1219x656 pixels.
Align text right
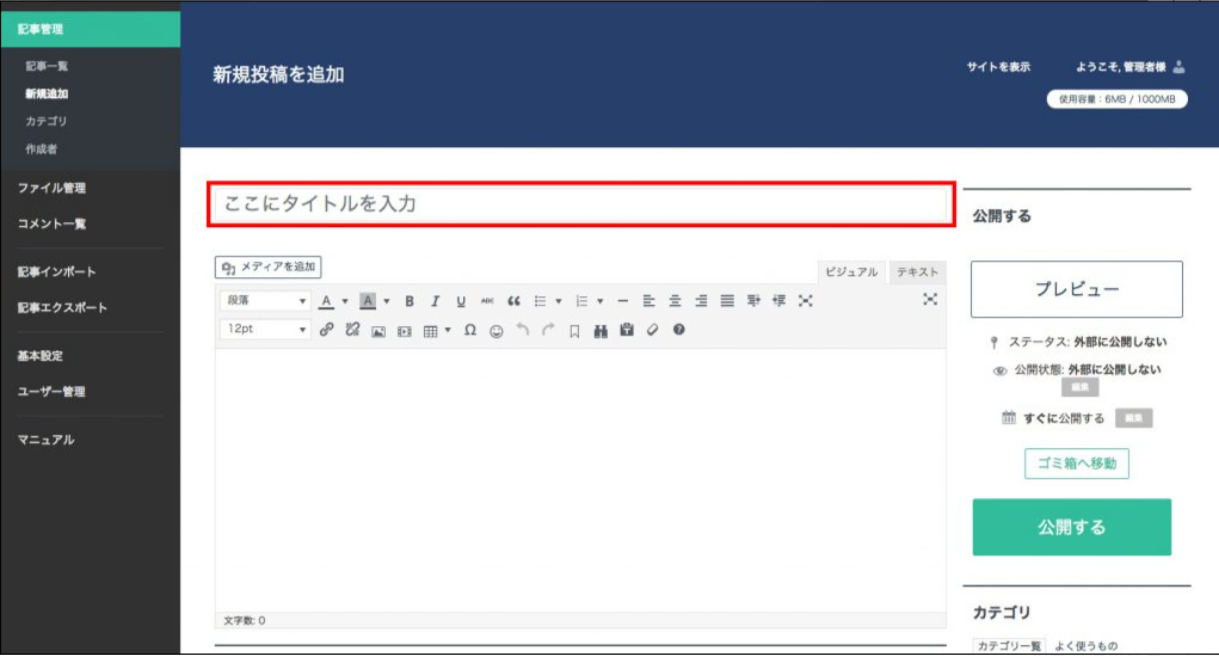(x=701, y=301)
